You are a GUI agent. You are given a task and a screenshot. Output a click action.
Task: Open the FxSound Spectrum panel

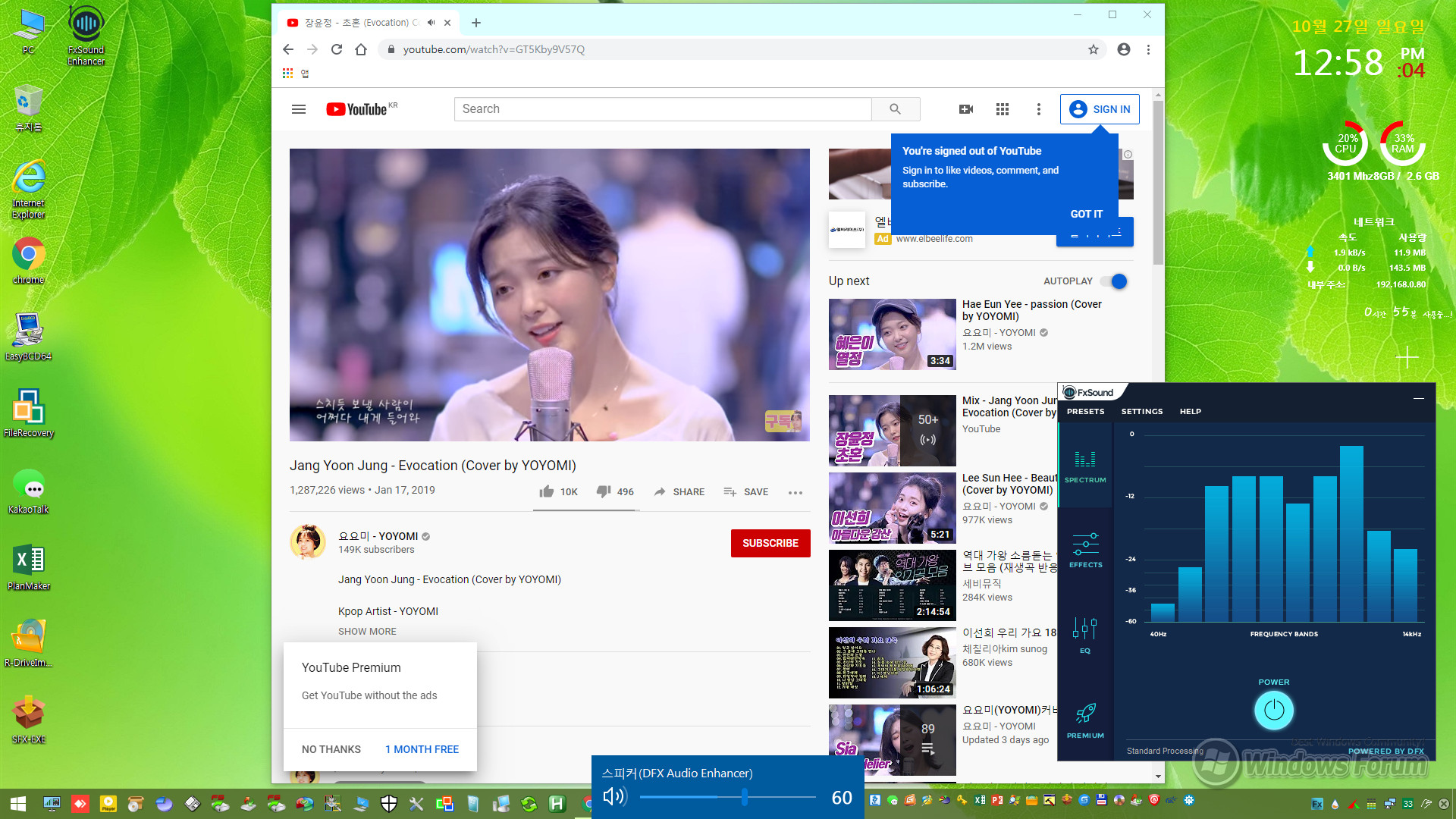point(1085,466)
